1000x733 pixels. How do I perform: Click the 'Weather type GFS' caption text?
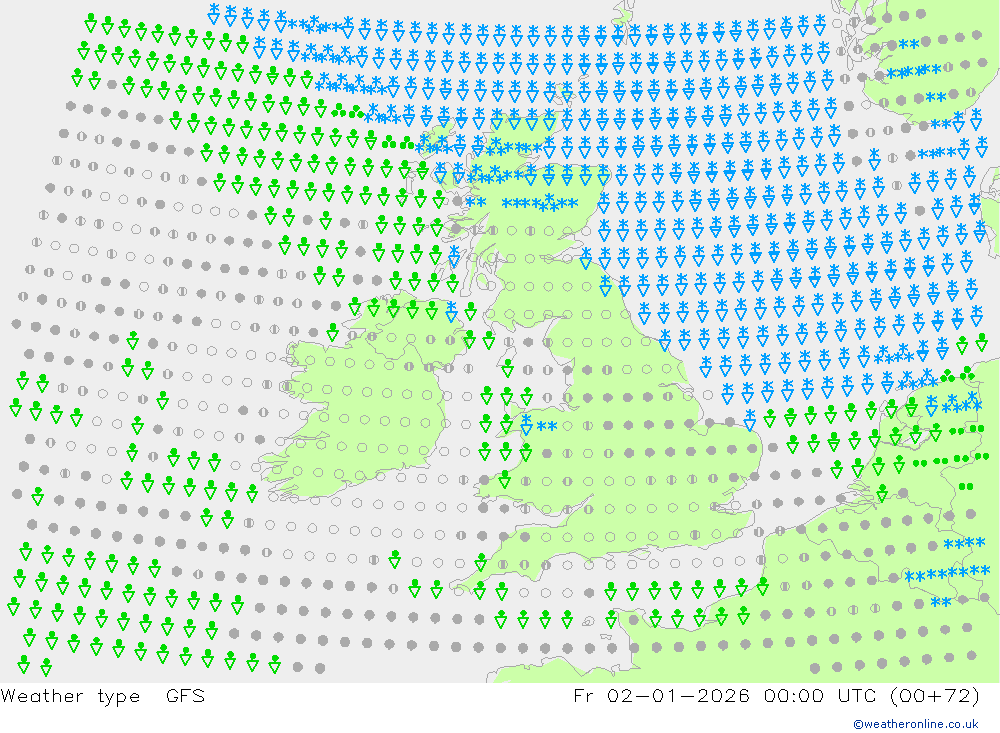point(103,696)
